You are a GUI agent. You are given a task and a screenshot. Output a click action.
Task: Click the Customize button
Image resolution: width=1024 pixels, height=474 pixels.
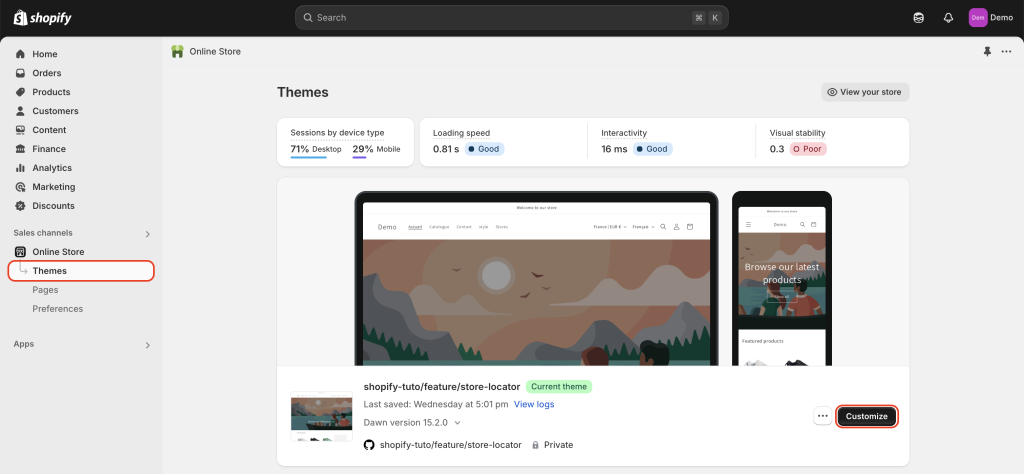pos(867,416)
